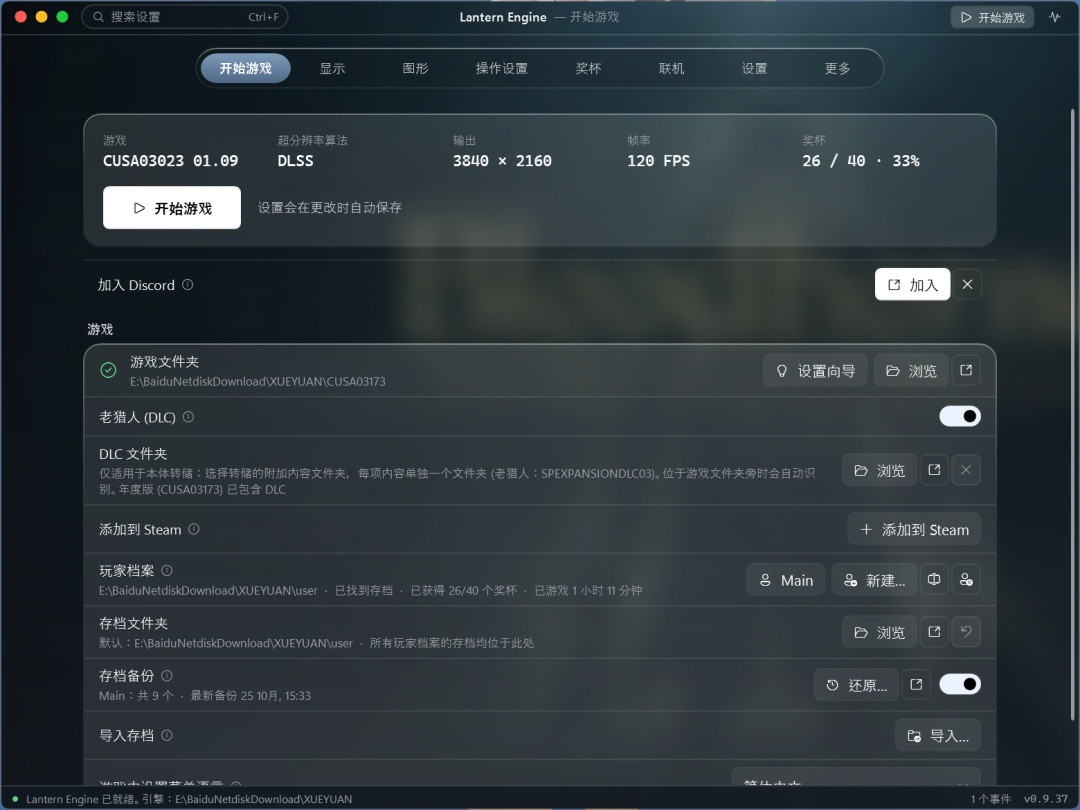Click the rename profile icon

[934, 579]
